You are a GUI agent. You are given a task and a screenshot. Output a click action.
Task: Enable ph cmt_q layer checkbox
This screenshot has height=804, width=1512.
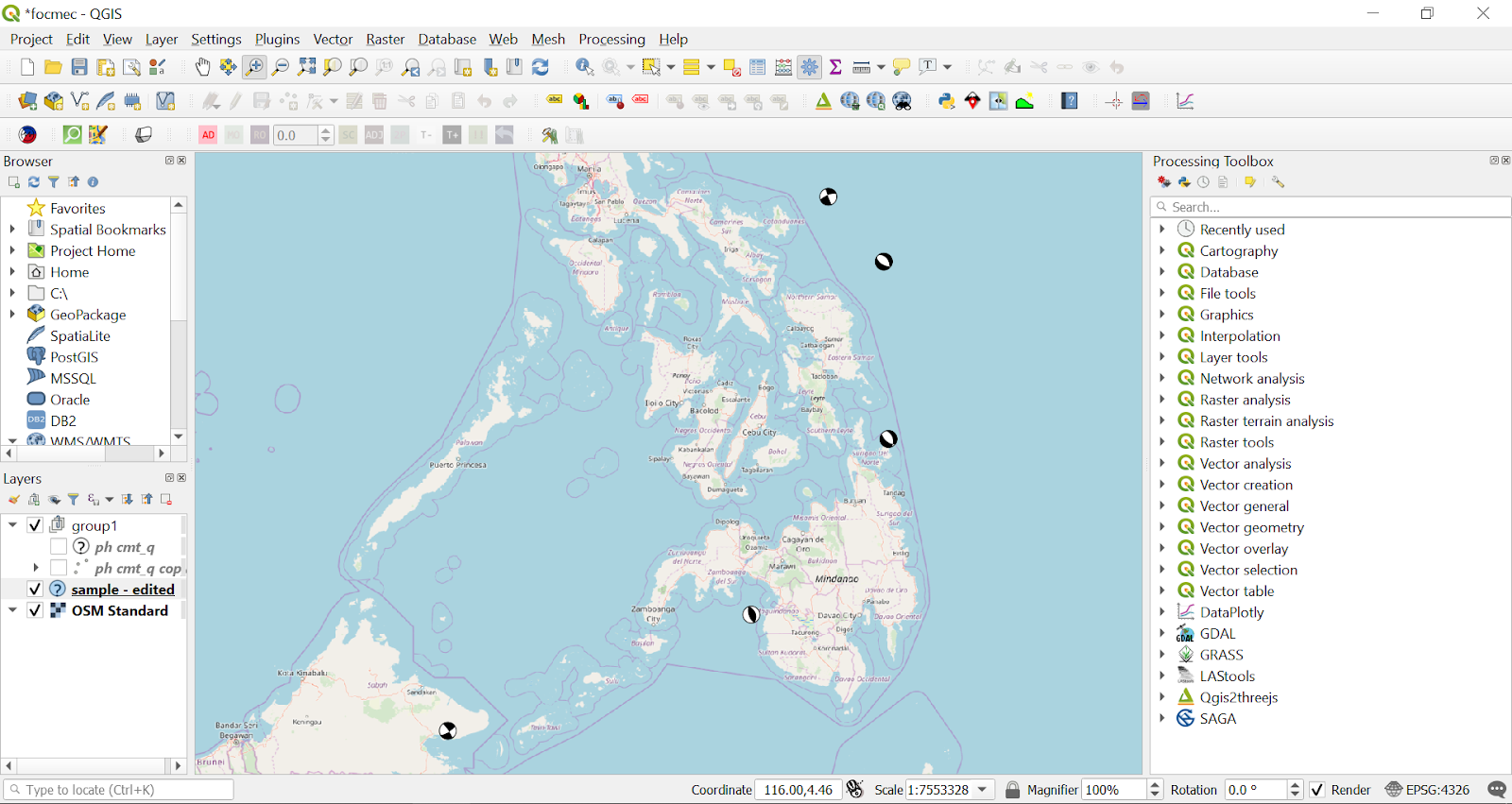59,547
